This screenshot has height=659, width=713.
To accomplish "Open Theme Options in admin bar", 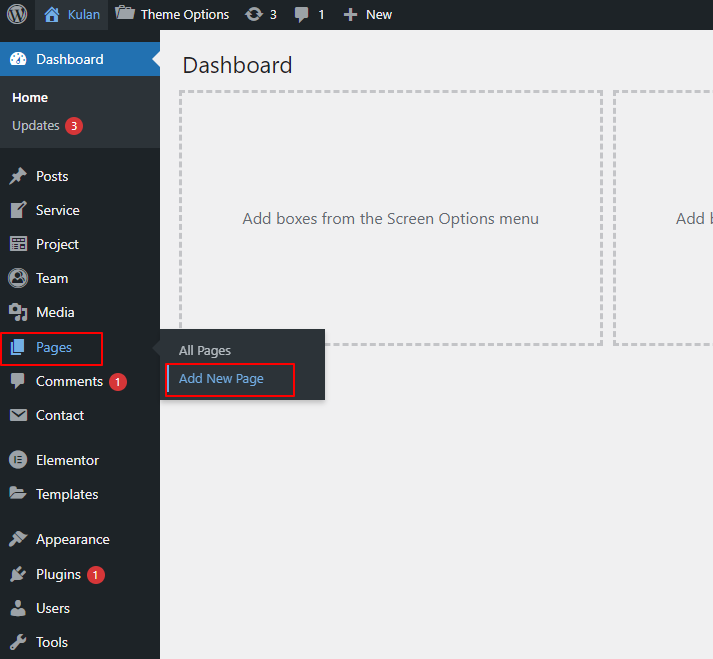I will pyautogui.click(x=185, y=15).
